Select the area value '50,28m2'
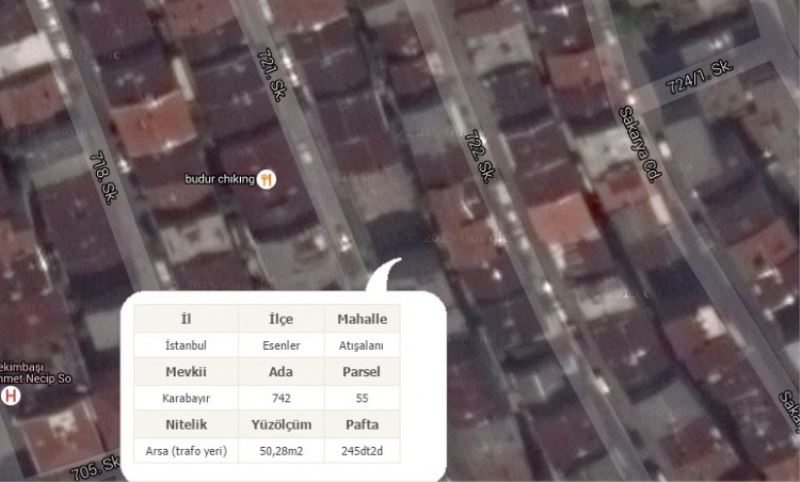Viewport: 800px width, 482px height. click(x=281, y=451)
